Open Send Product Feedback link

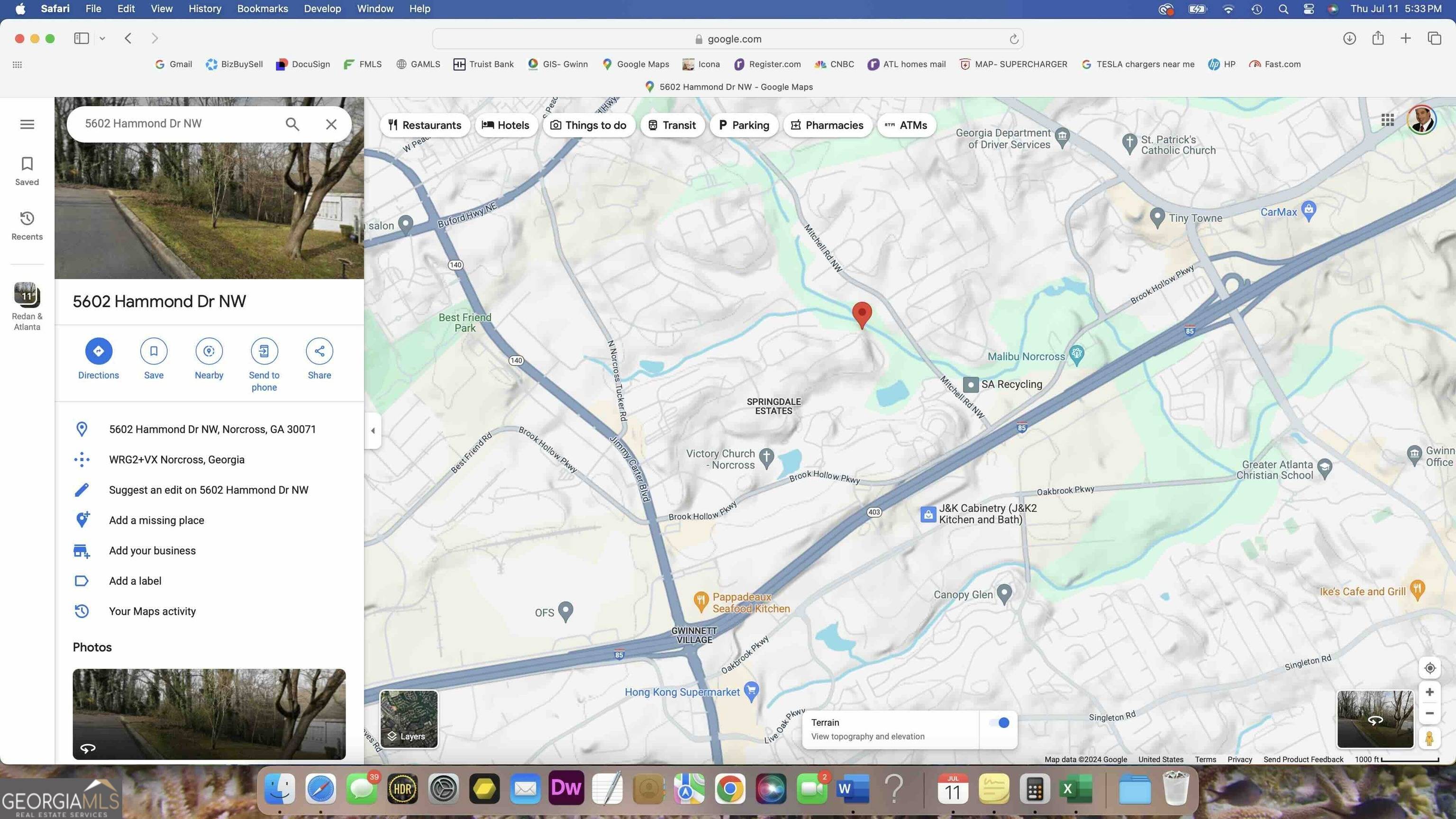point(1303,759)
